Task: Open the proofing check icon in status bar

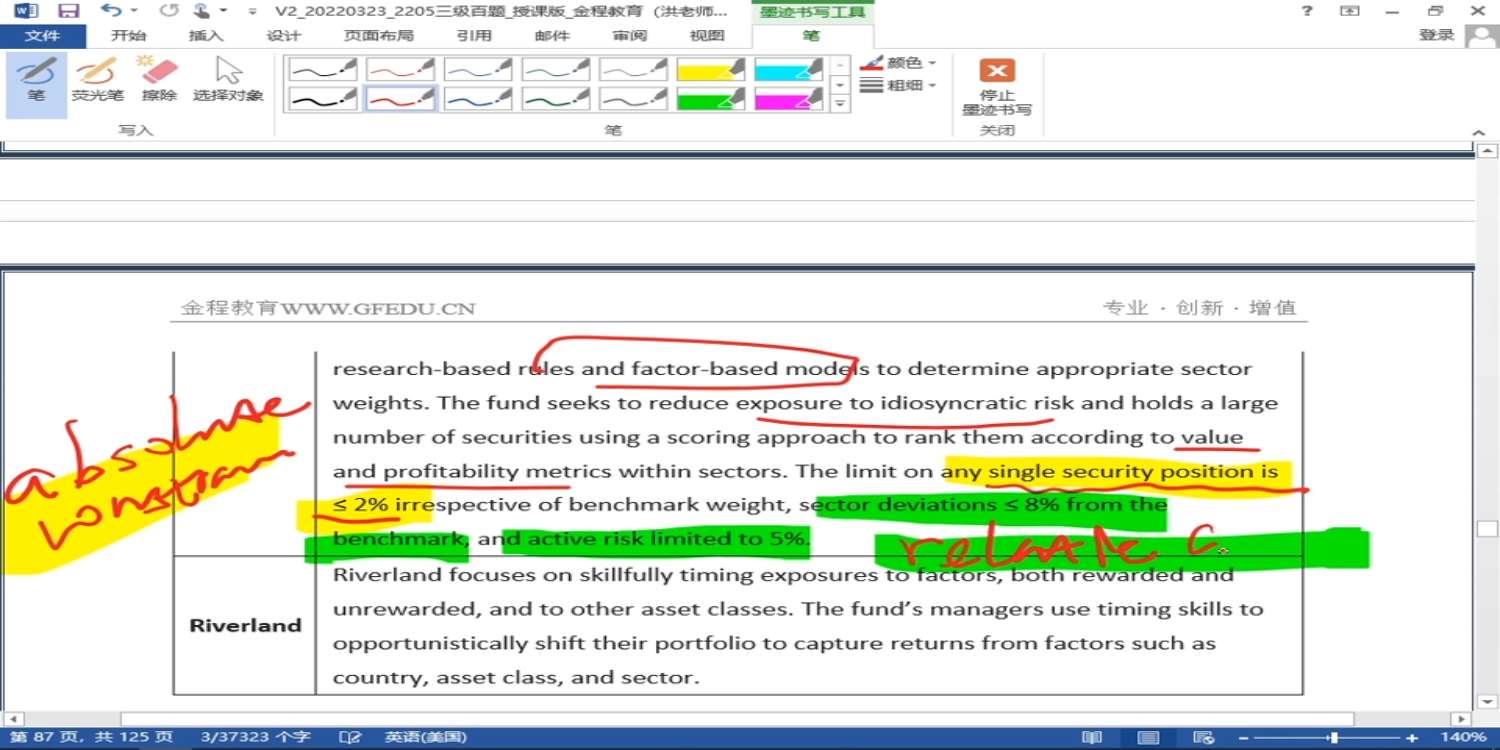Action: point(350,737)
